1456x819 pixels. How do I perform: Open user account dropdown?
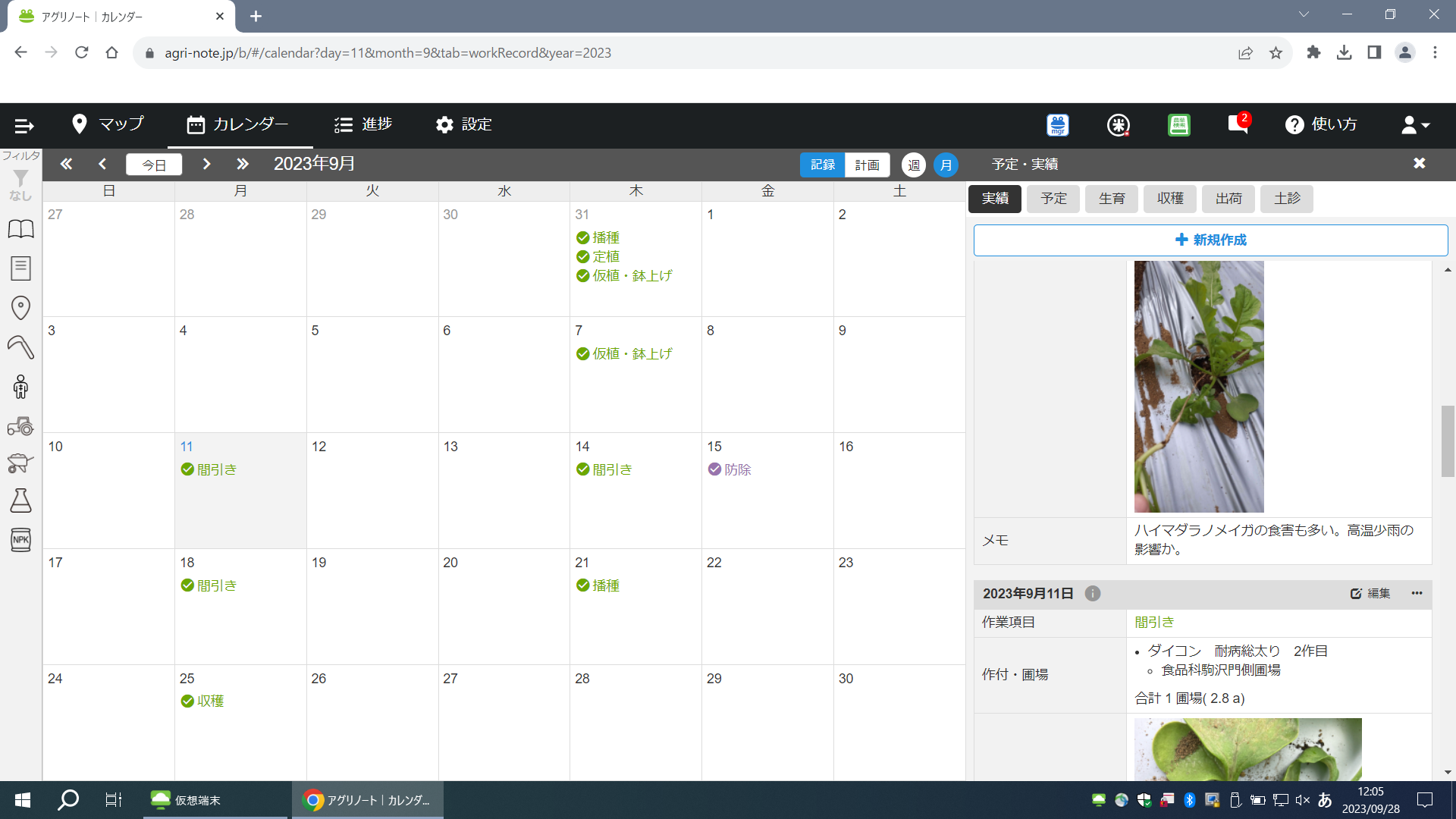tap(1415, 125)
